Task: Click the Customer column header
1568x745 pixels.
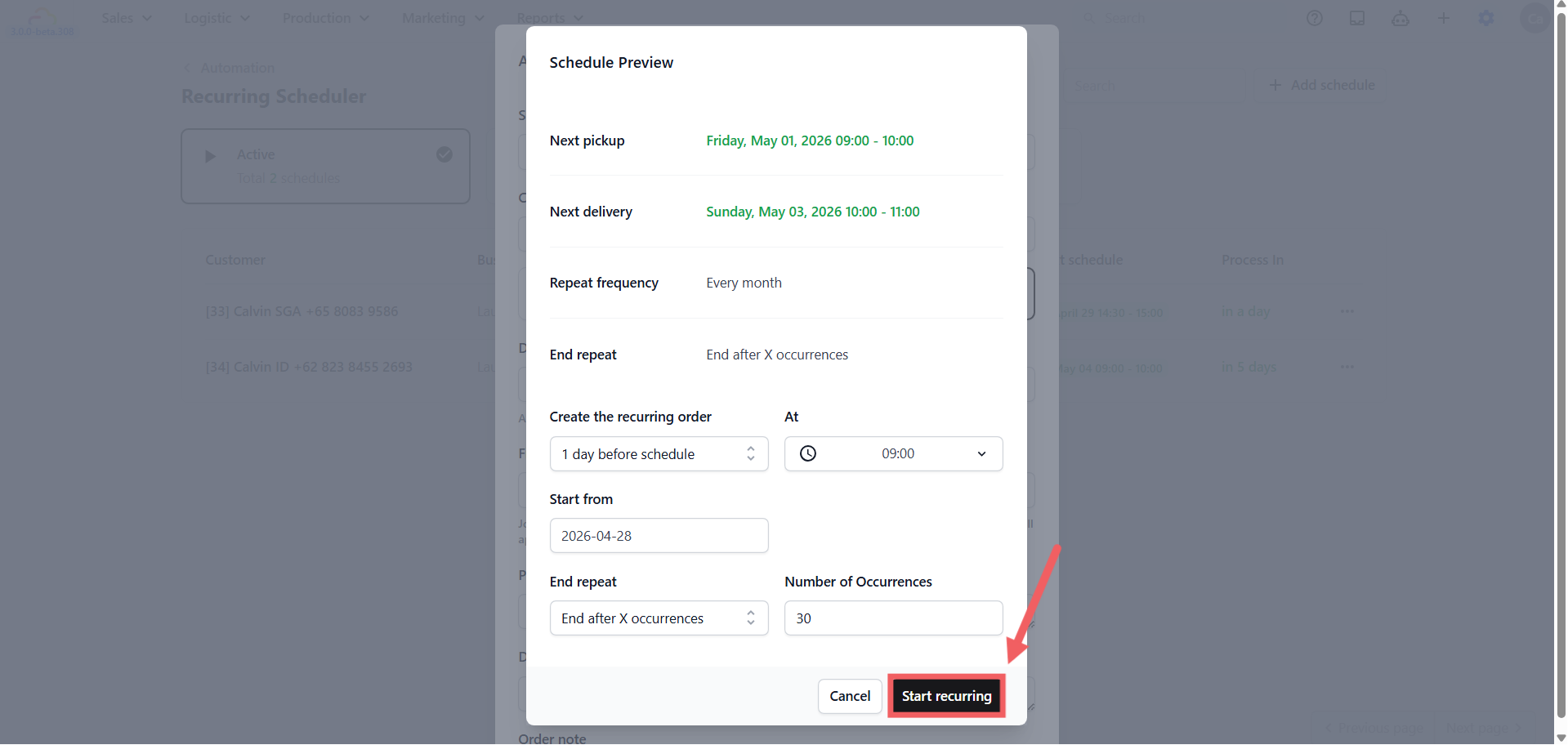Action: click(235, 260)
